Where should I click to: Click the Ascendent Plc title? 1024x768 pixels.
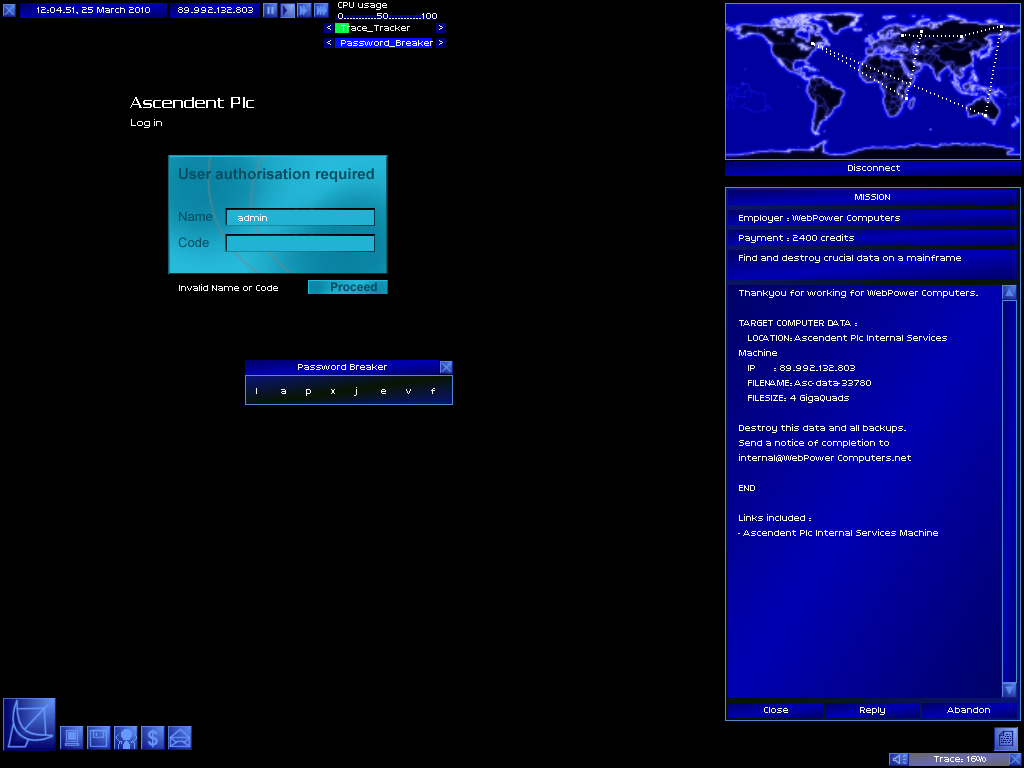coord(192,103)
